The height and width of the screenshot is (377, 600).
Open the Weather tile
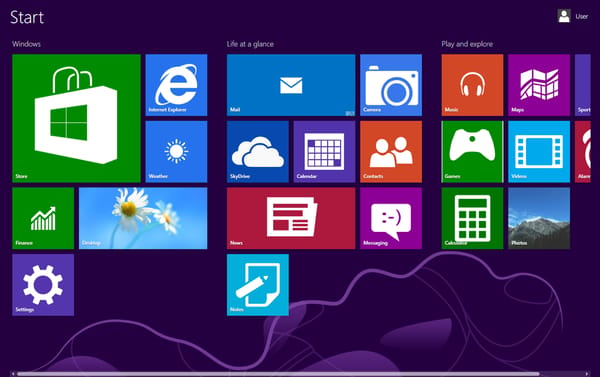point(176,152)
